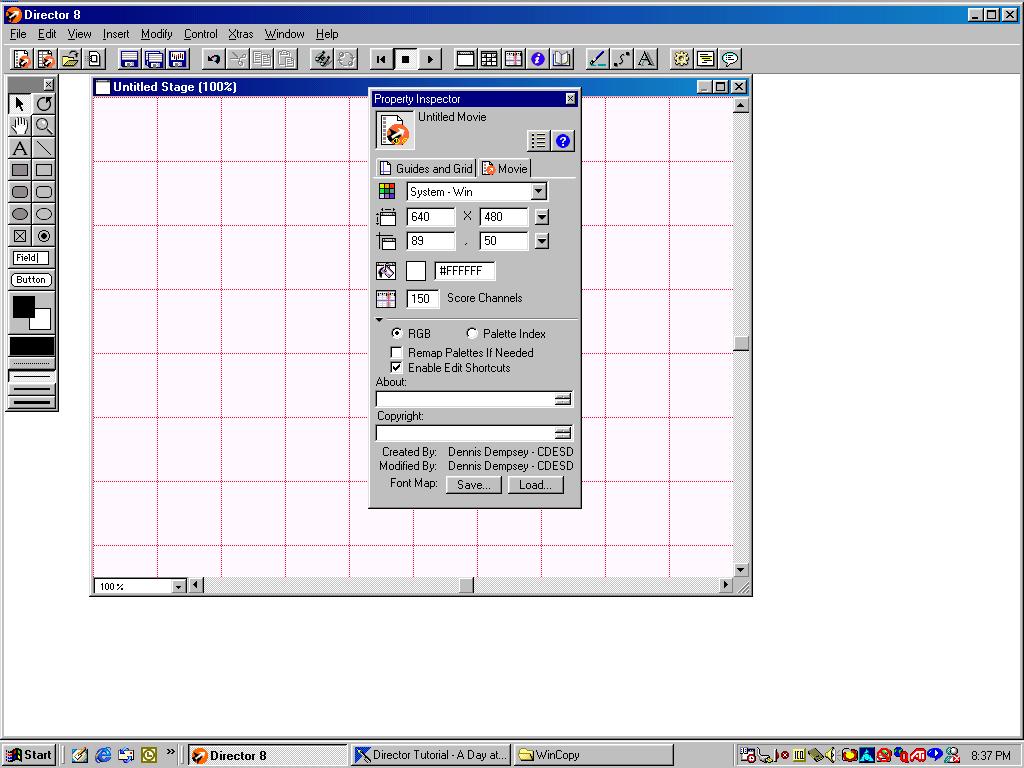
Task: Select the Line tool
Action: (x=44, y=148)
